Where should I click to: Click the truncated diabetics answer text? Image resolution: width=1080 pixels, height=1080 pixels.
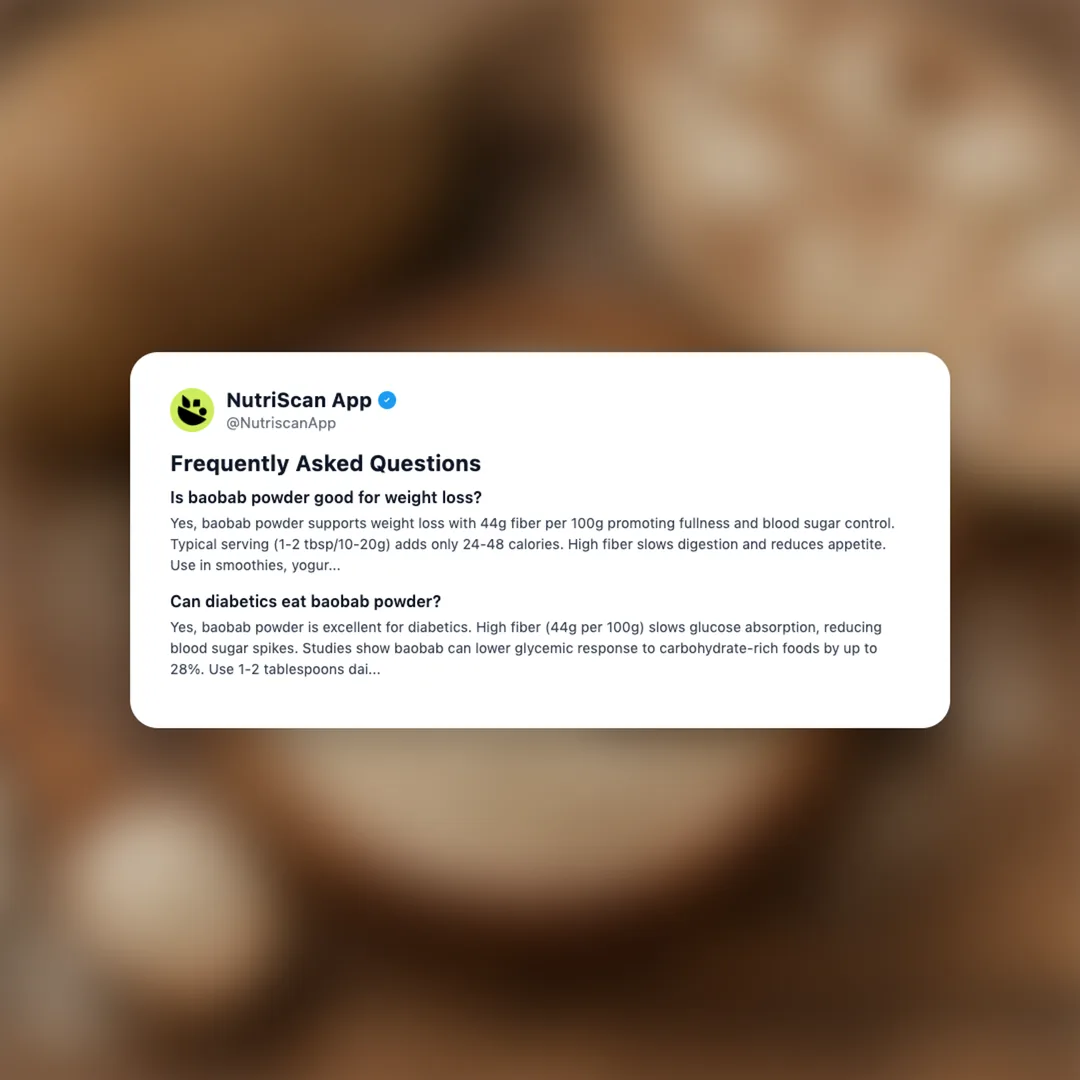tap(526, 648)
